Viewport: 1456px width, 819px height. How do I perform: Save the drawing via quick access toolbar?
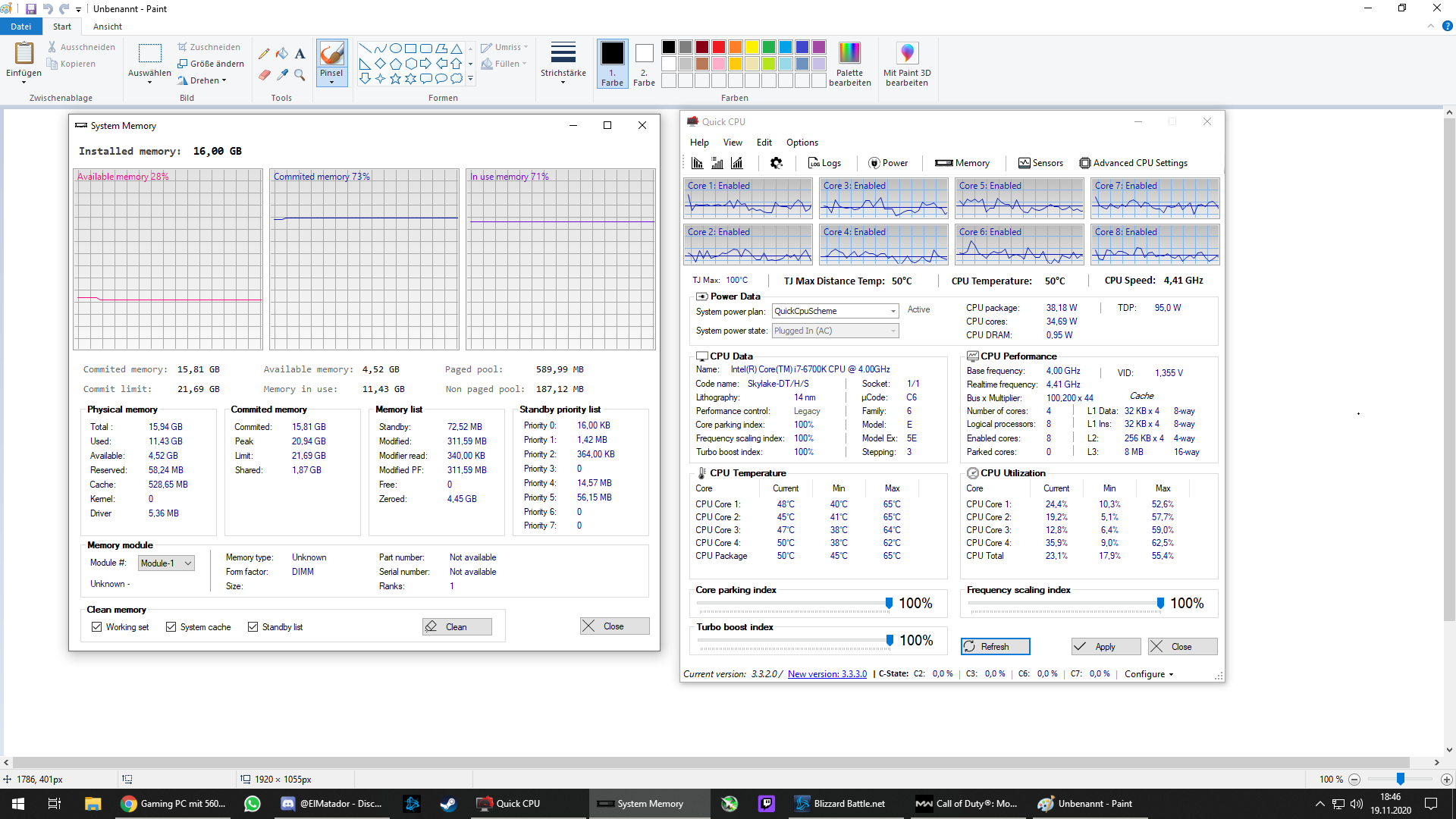click(31, 9)
